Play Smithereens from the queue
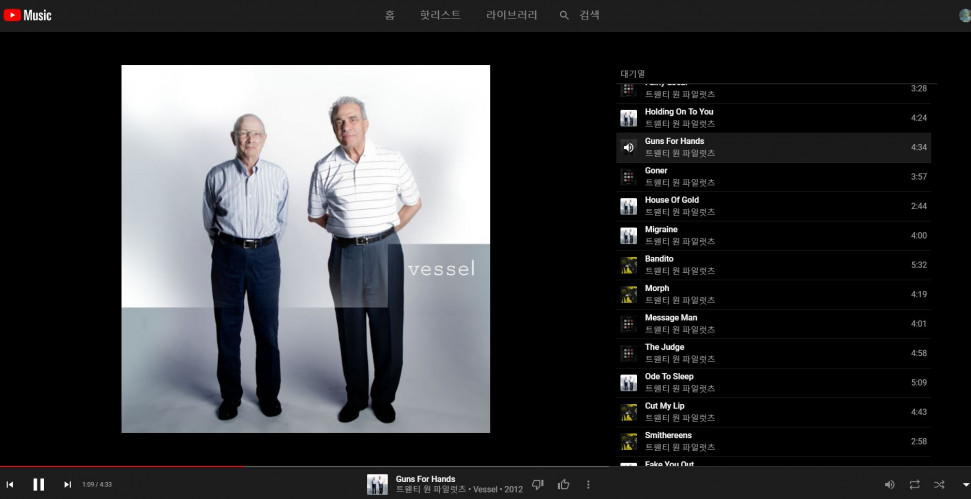Screen dimensions: 971x499 pyautogui.click(x=773, y=441)
